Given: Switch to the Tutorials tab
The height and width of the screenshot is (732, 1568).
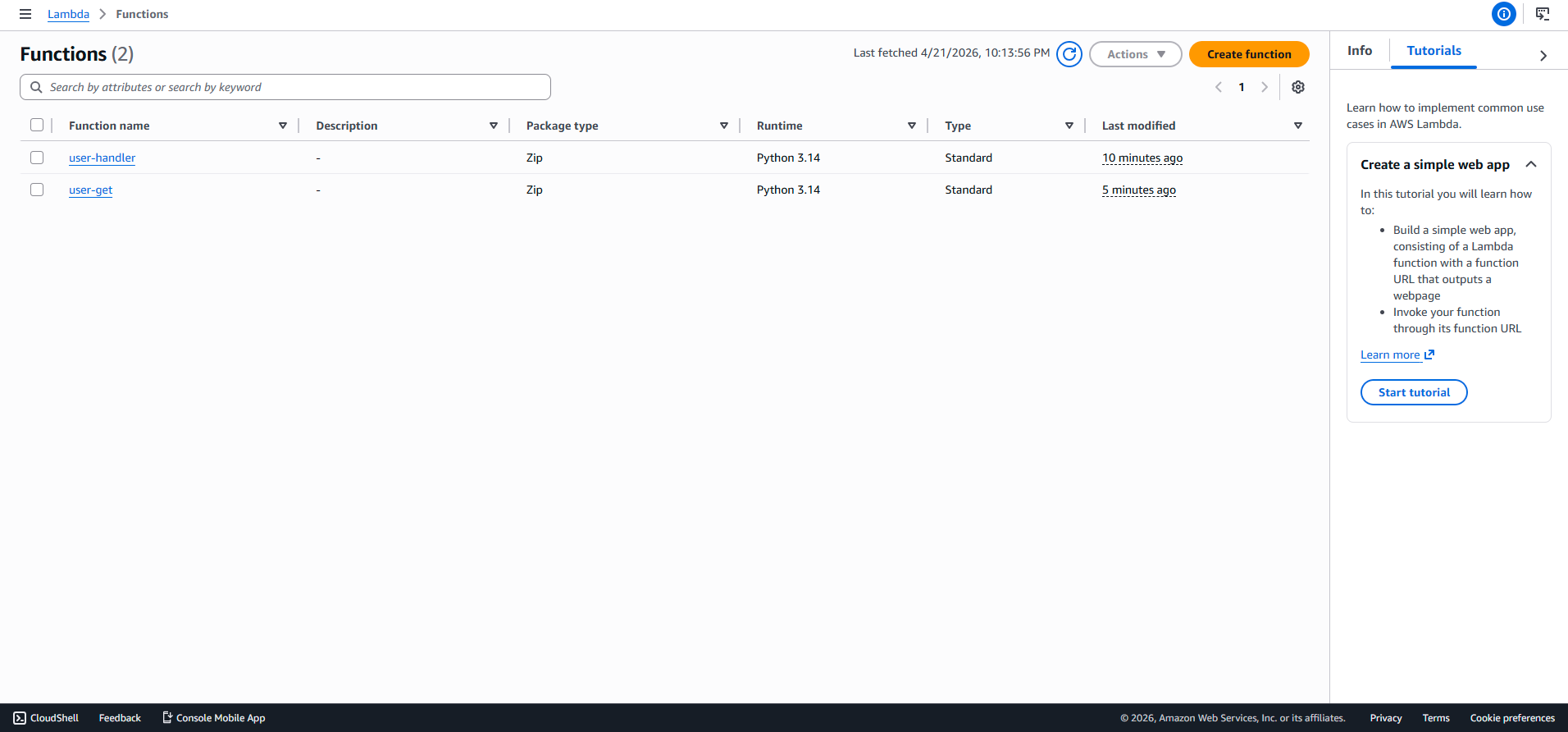Looking at the screenshot, I should coord(1434,51).
